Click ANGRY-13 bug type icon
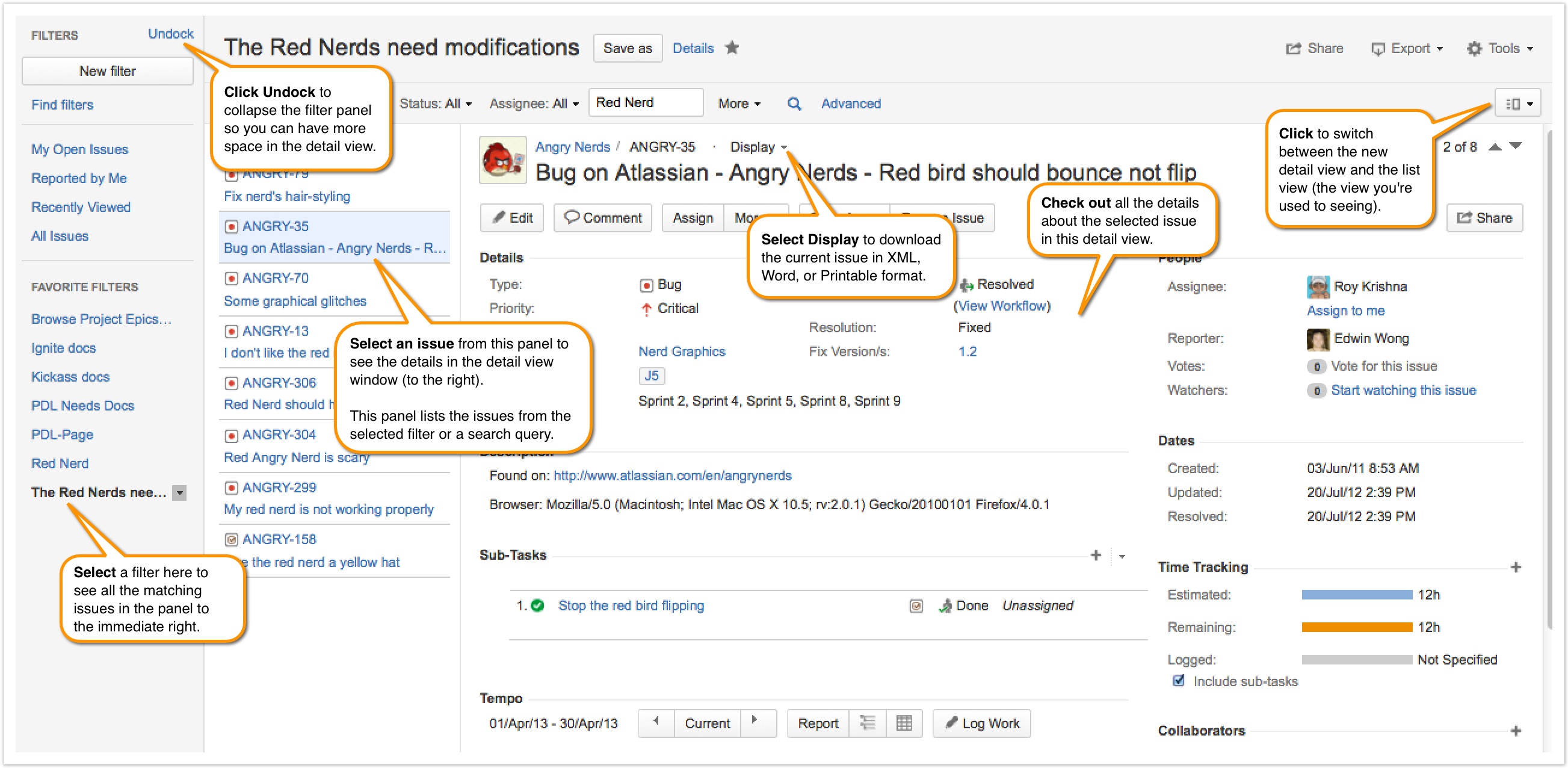This screenshot has height=768, width=1568. [x=231, y=331]
